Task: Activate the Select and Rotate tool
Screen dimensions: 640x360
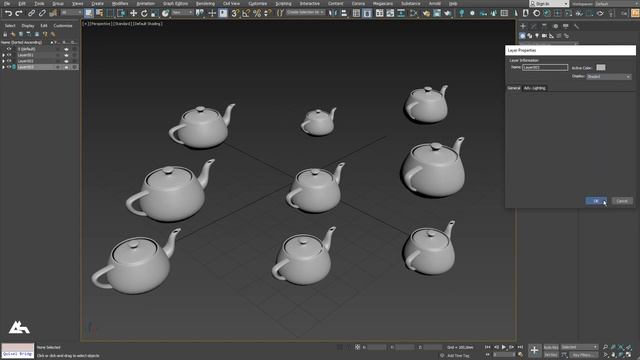Action: [x=144, y=13]
